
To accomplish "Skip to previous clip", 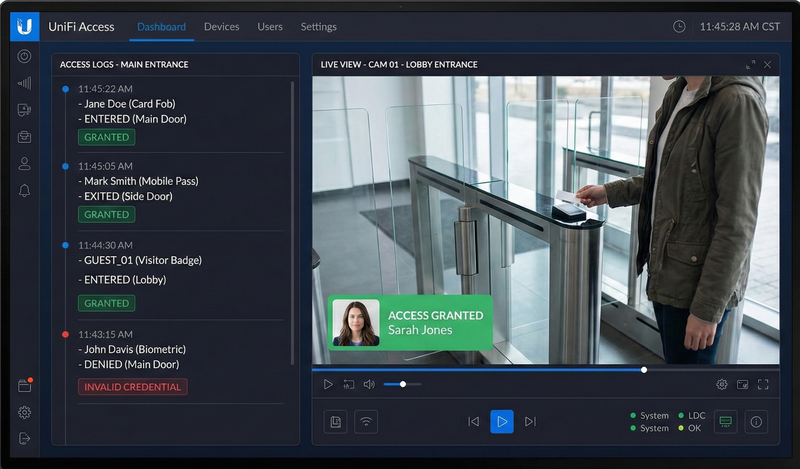I will pos(473,422).
